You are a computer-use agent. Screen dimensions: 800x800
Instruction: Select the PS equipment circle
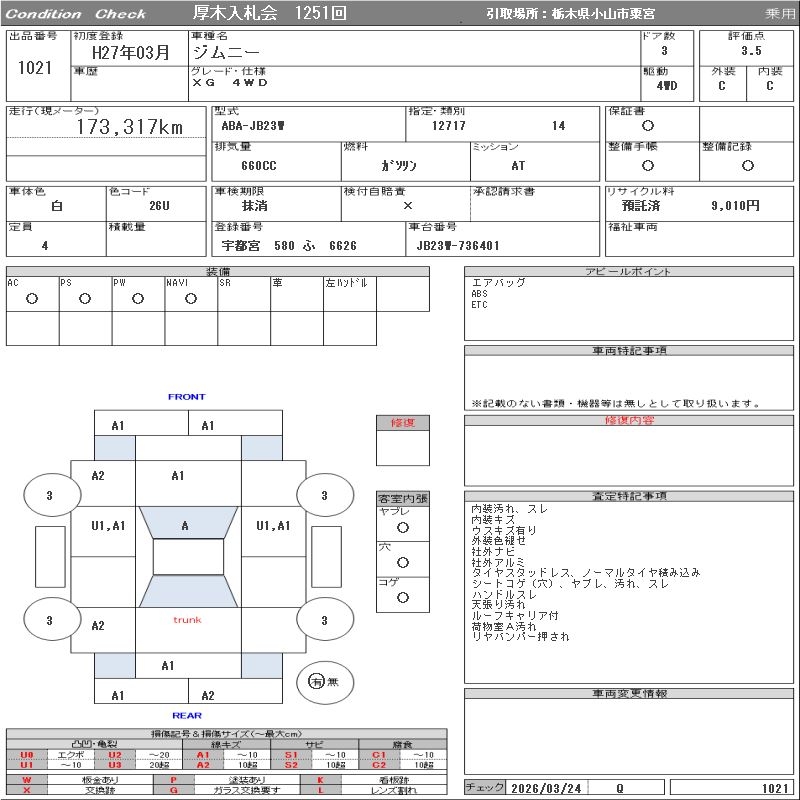pos(85,299)
